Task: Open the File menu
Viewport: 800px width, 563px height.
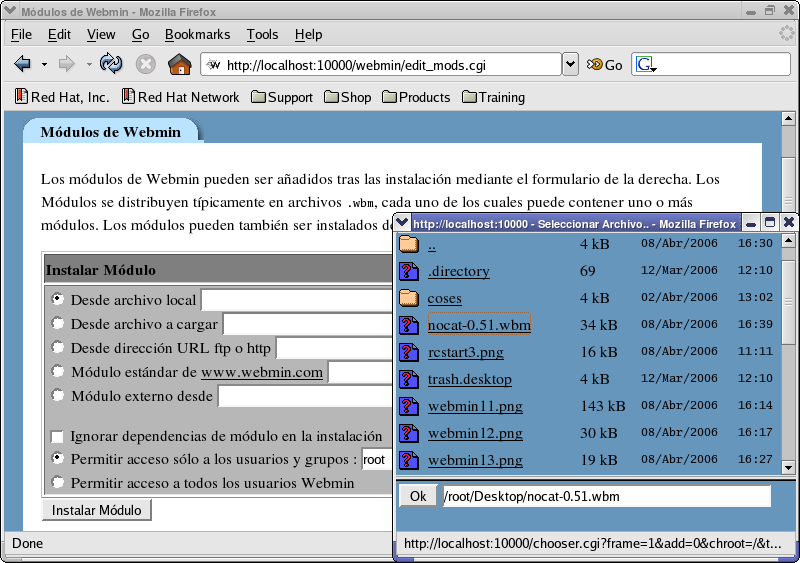Action: pos(21,34)
